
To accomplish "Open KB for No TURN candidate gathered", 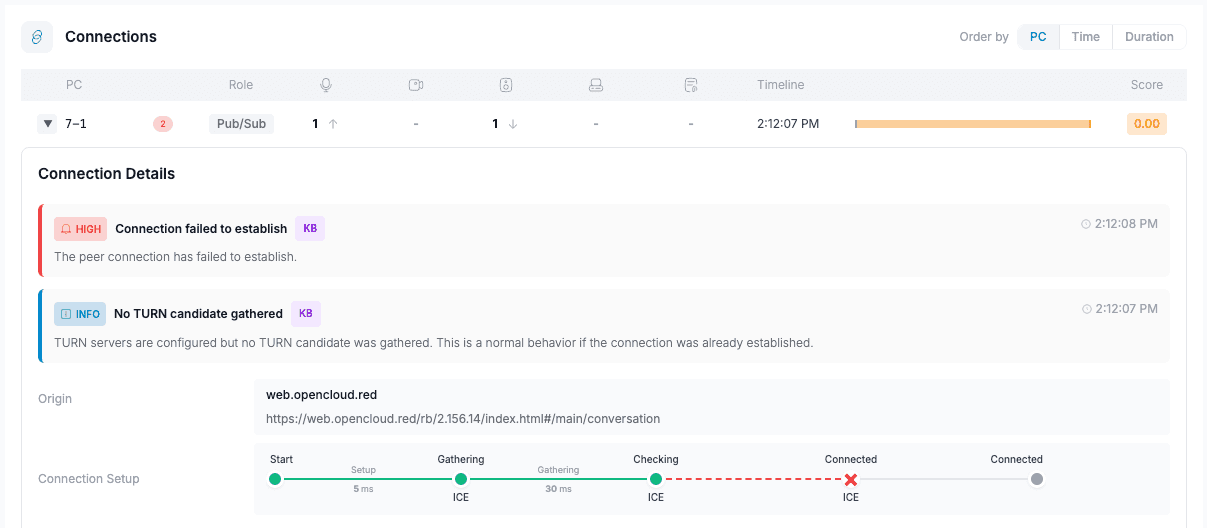I will click(x=306, y=314).
